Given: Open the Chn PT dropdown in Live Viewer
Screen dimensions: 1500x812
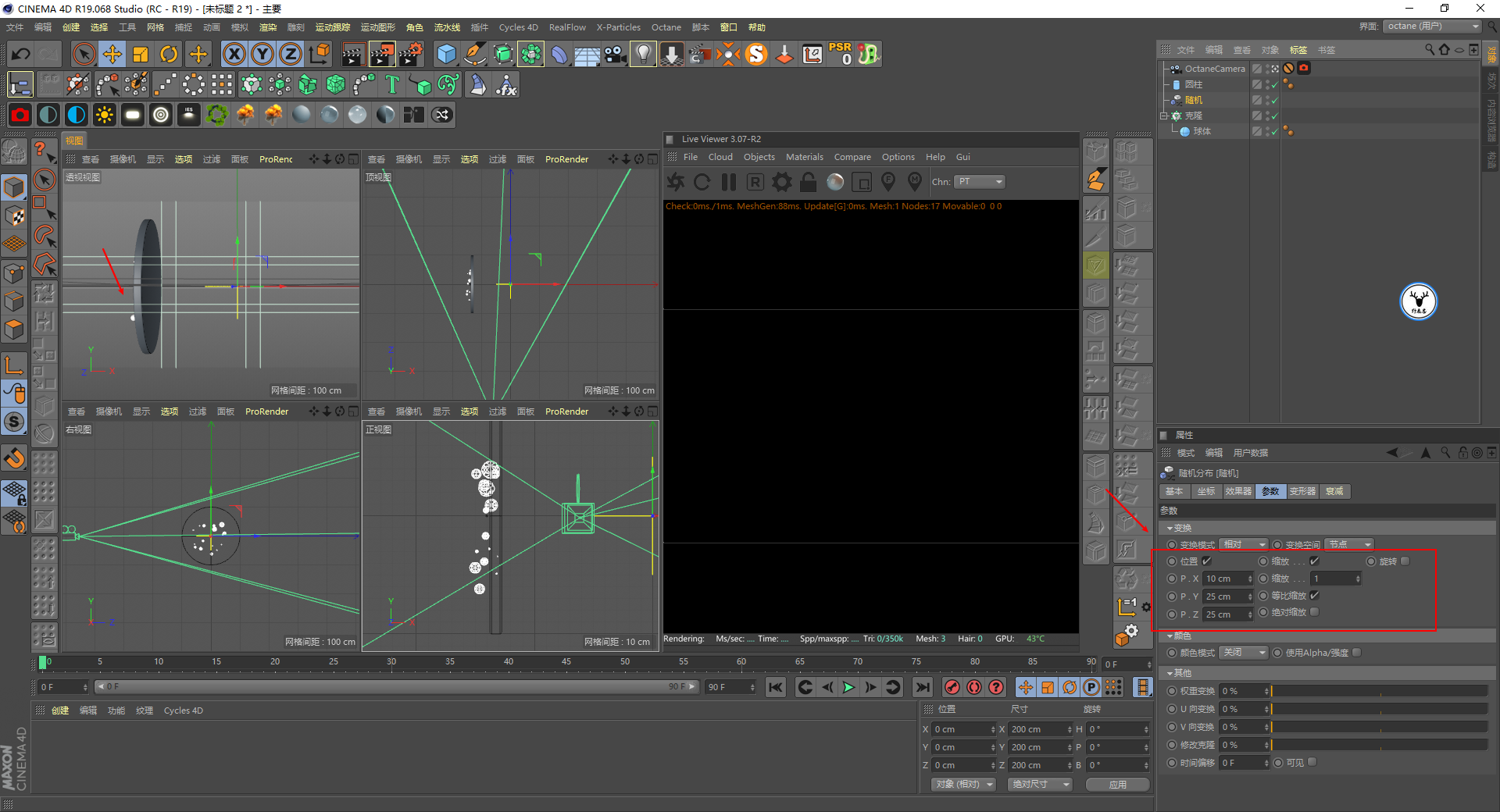Looking at the screenshot, I should click(980, 182).
